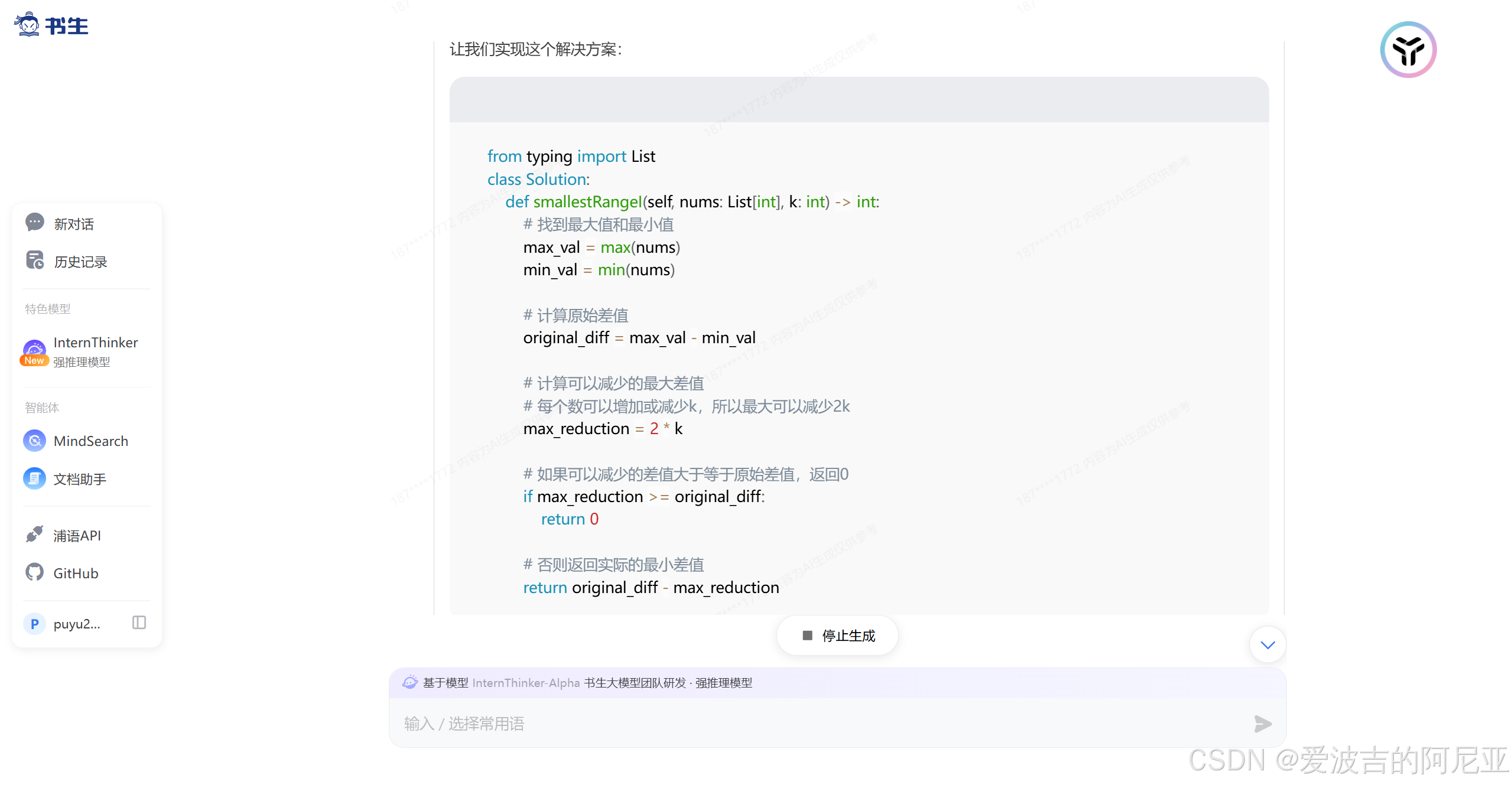
Task: Click the scroll-to-bottom chevron button
Action: 1267,645
